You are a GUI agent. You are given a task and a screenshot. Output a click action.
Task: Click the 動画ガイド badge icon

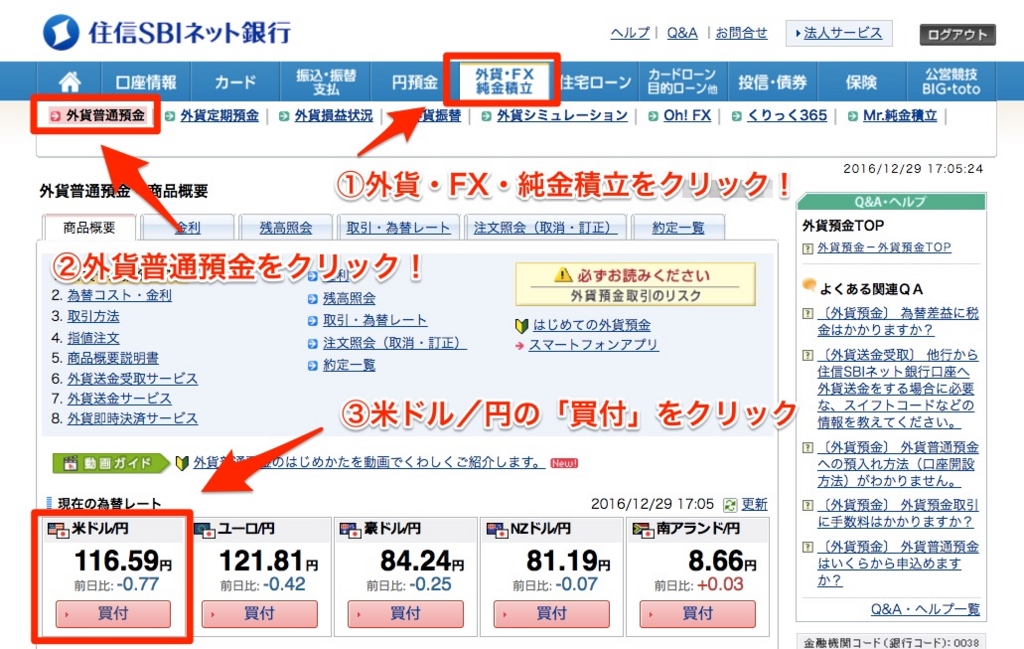(111, 463)
